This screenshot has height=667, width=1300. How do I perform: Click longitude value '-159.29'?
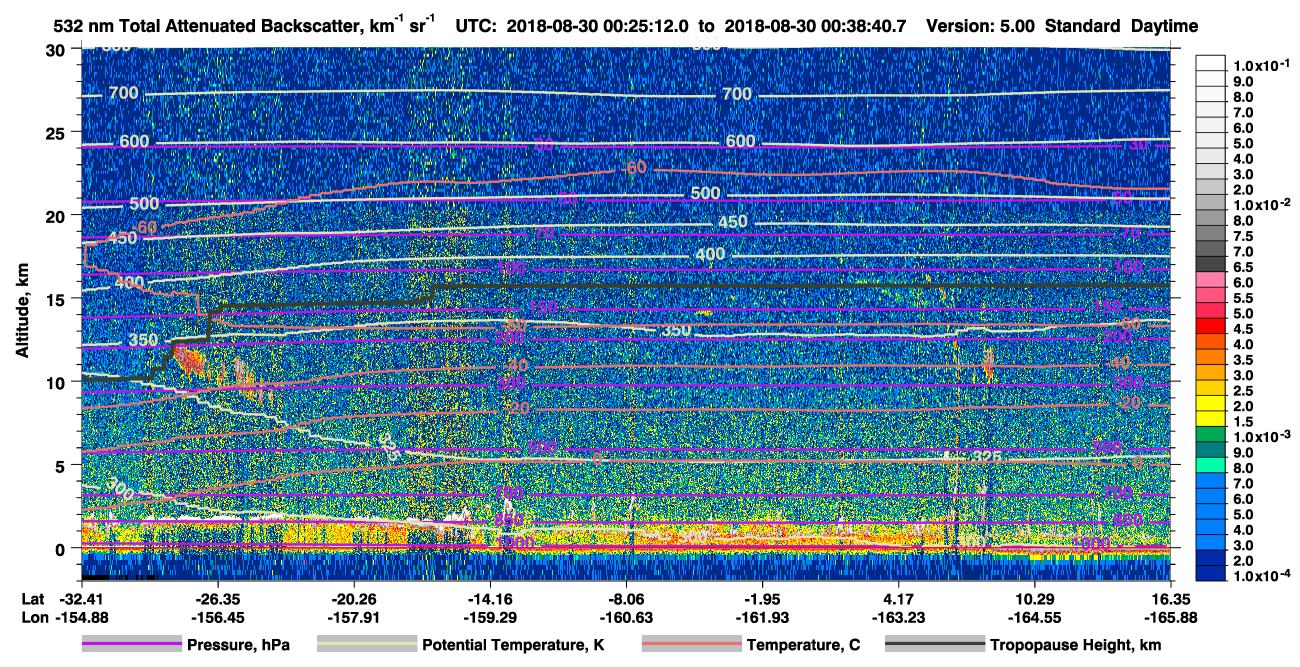click(490, 617)
